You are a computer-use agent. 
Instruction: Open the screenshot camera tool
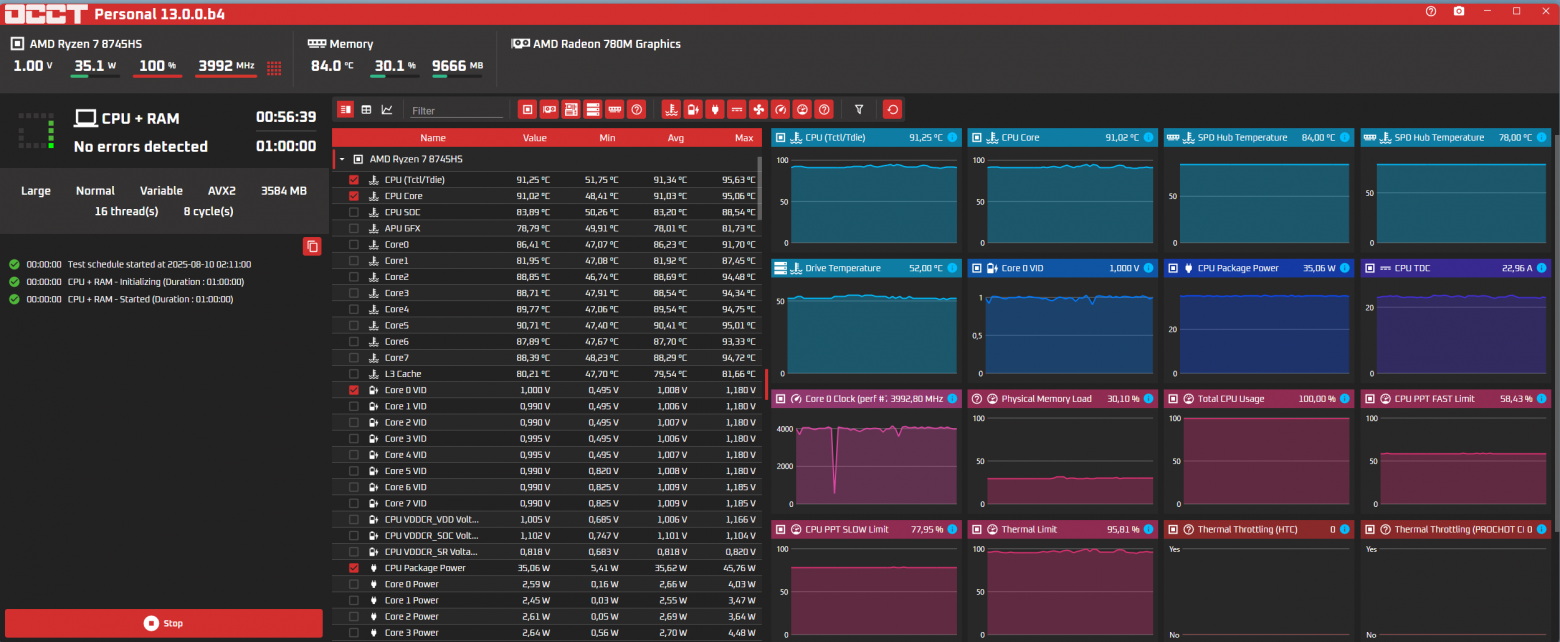coord(1459,11)
